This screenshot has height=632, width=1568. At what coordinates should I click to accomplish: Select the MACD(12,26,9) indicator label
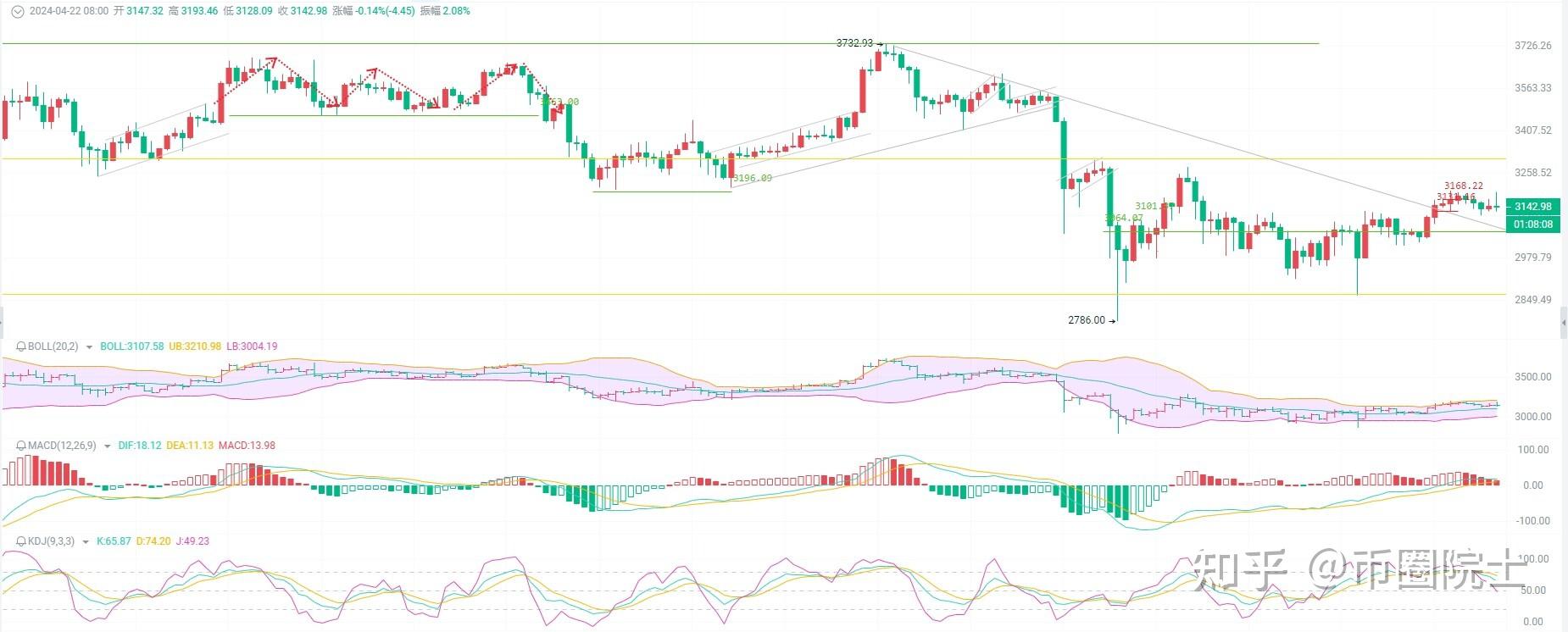[63, 446]
